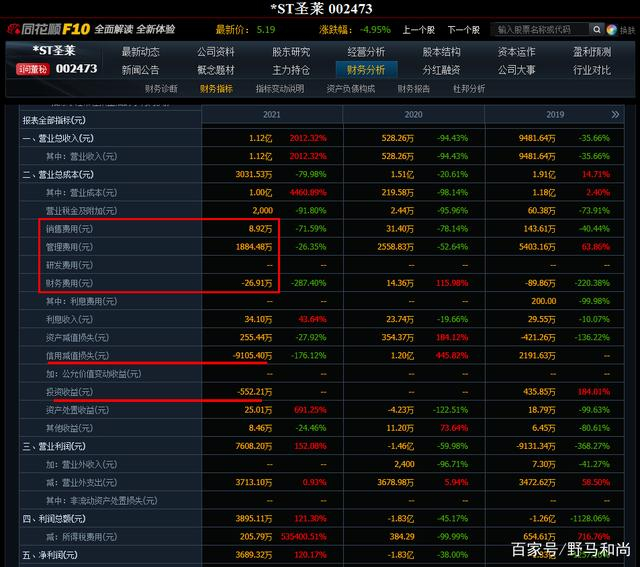The height and width of the screenshot is (567, 640).
Task: Open the 股本结构 tab
Action: tap(441, 52)
